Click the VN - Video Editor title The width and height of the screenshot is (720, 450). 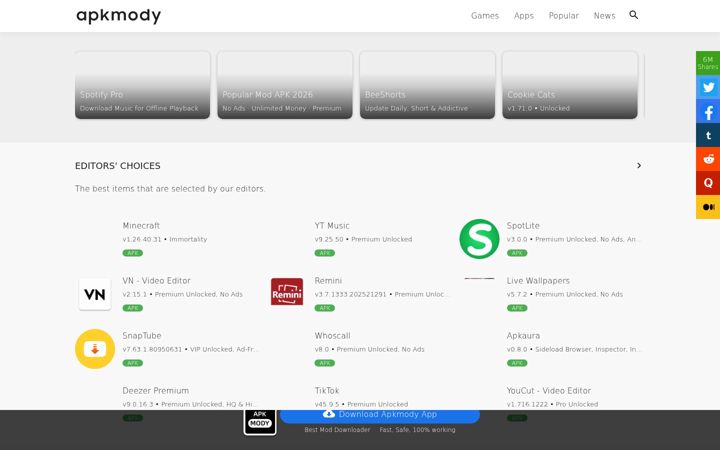click(x=156, y=281)
